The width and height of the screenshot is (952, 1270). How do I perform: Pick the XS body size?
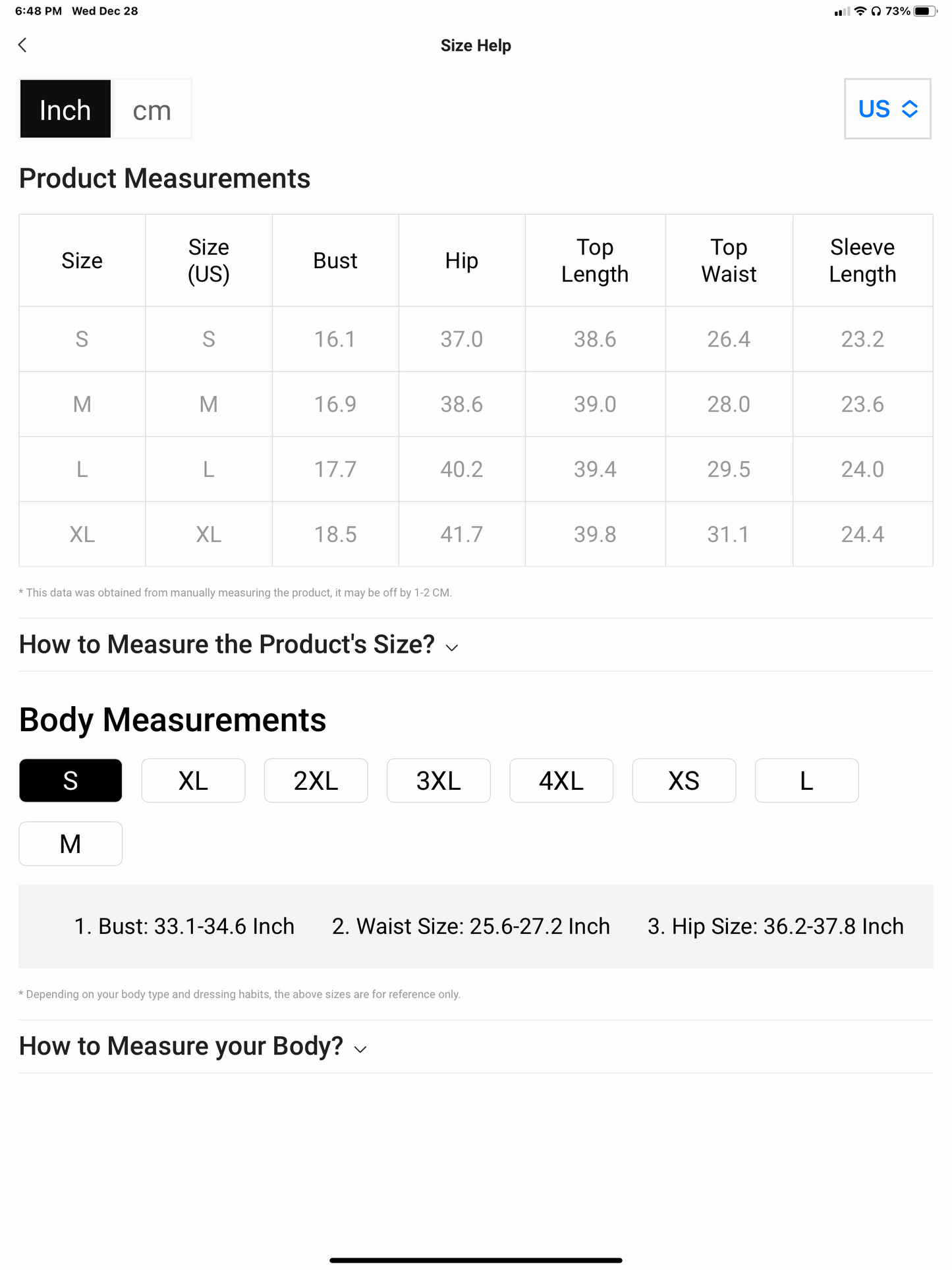click(683, 781)
